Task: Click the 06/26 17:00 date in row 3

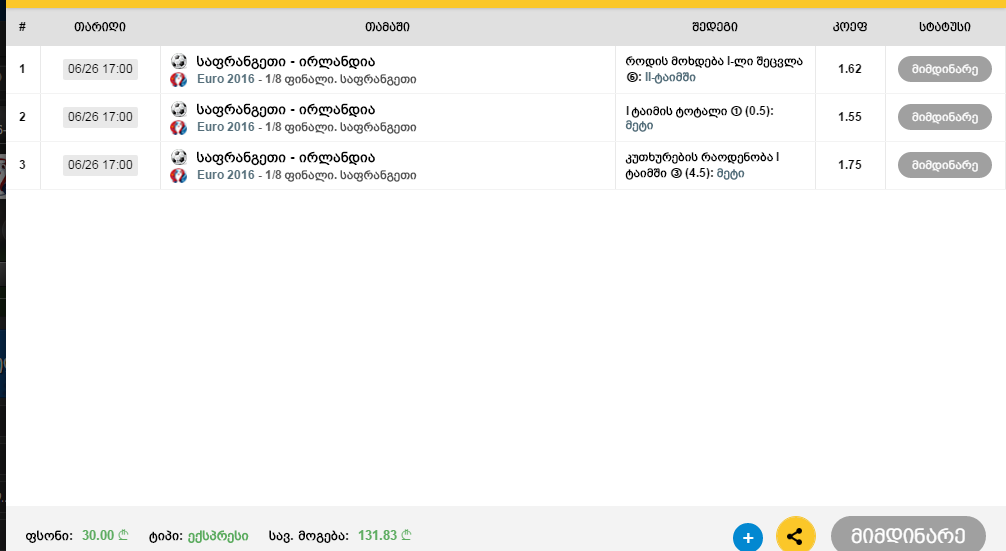Action: tap(100, 165)
